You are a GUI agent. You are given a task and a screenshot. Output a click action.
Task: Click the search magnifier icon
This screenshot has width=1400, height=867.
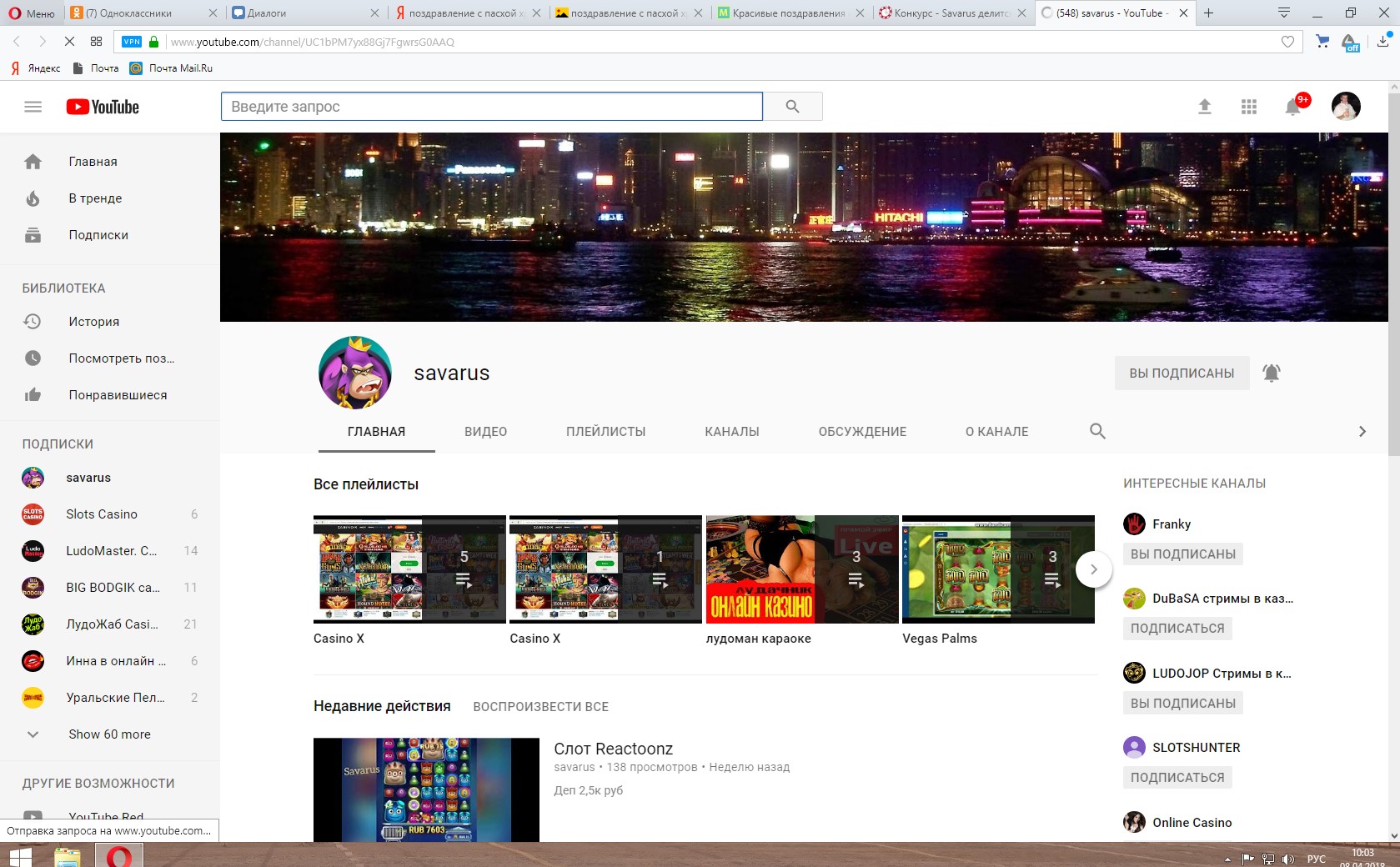pos(791,107)
